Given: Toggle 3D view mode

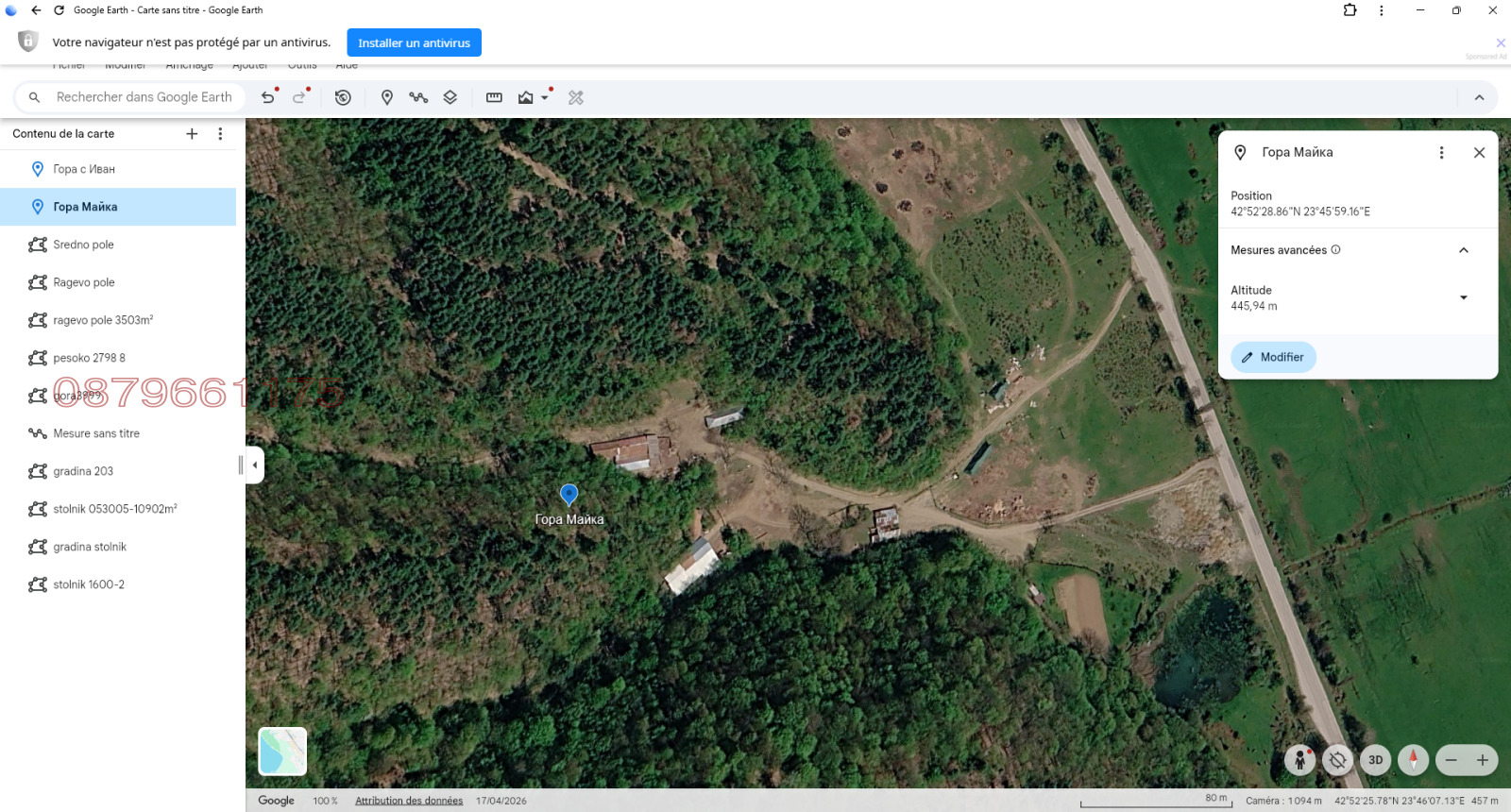Looking at the screenshot, I should pos(1376,760).
